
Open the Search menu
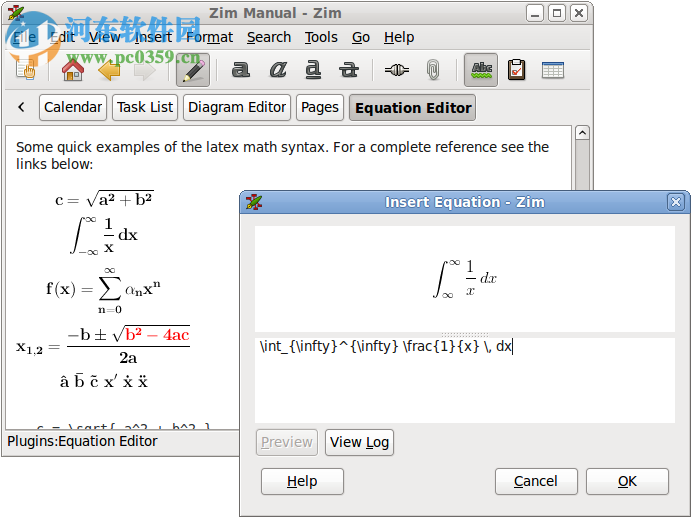[x=269, y=38]
